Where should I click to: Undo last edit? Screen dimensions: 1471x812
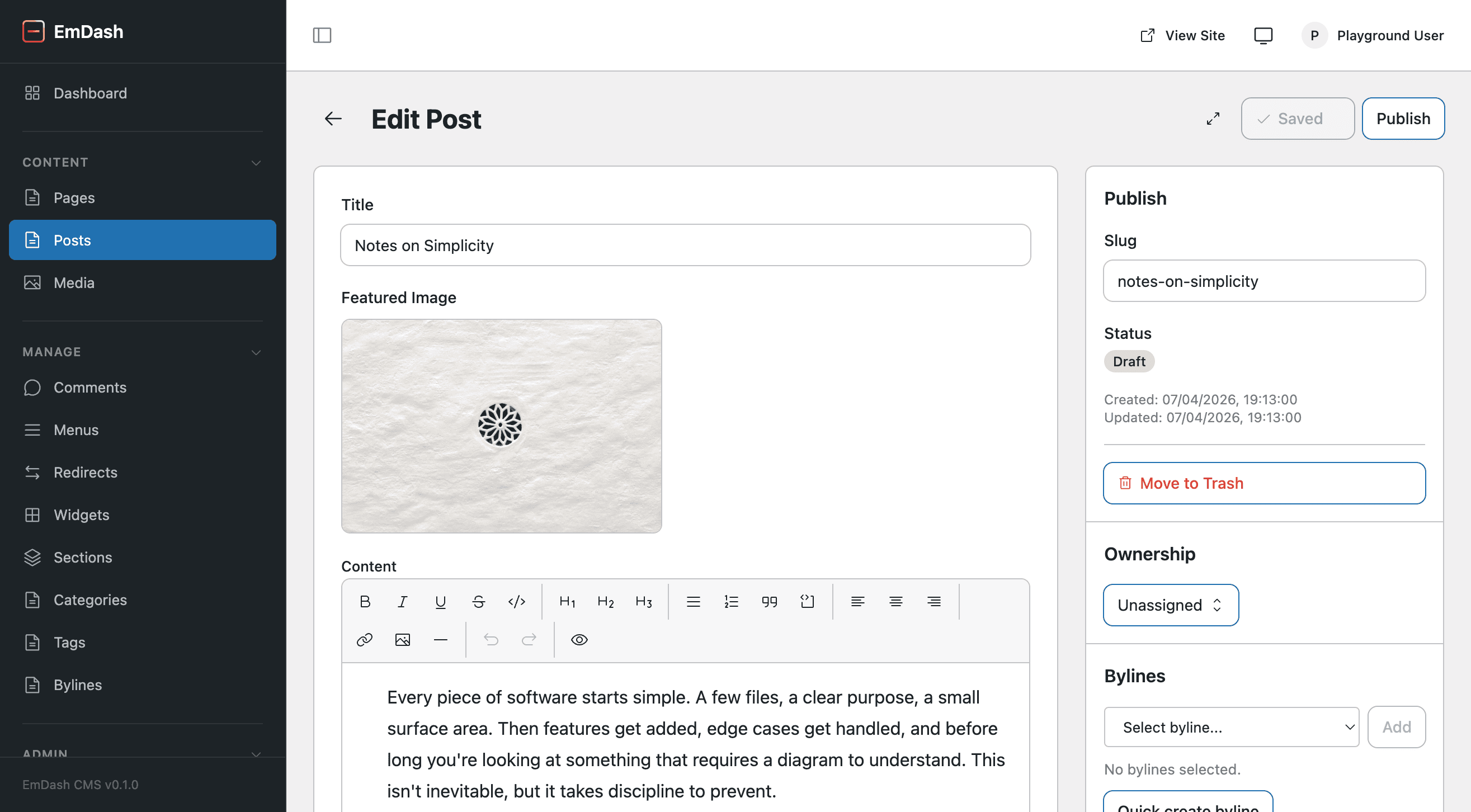coord(491,640)
